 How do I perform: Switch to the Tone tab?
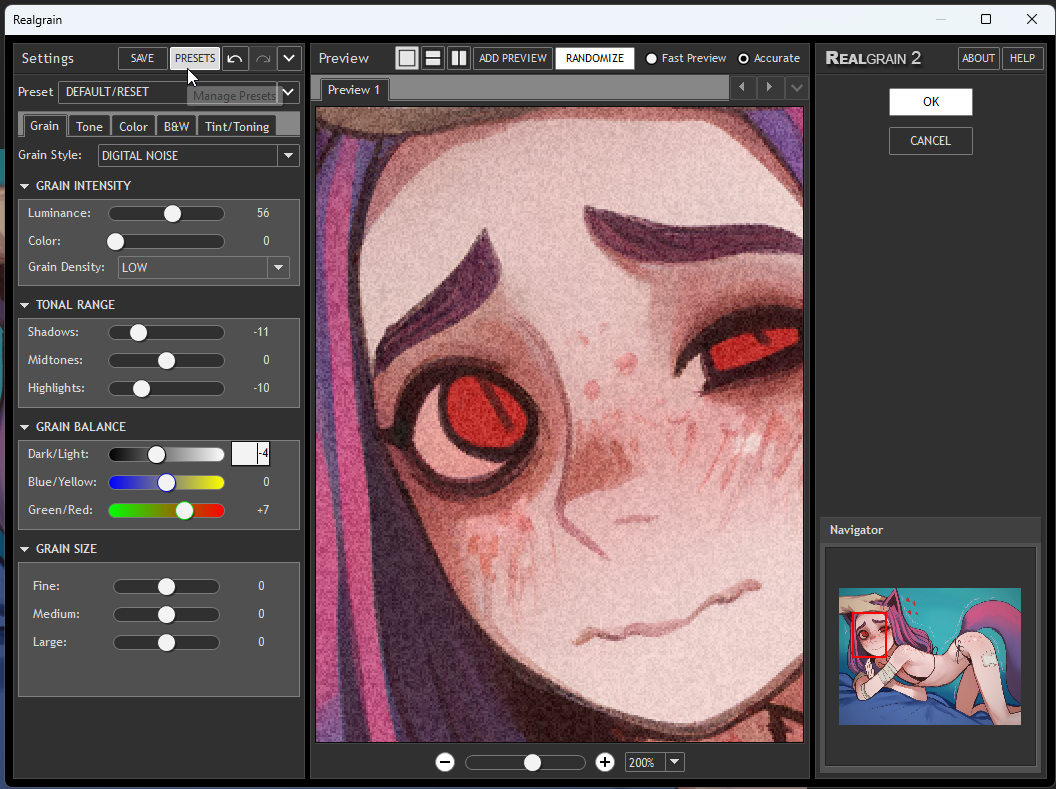tap(89, 127)
